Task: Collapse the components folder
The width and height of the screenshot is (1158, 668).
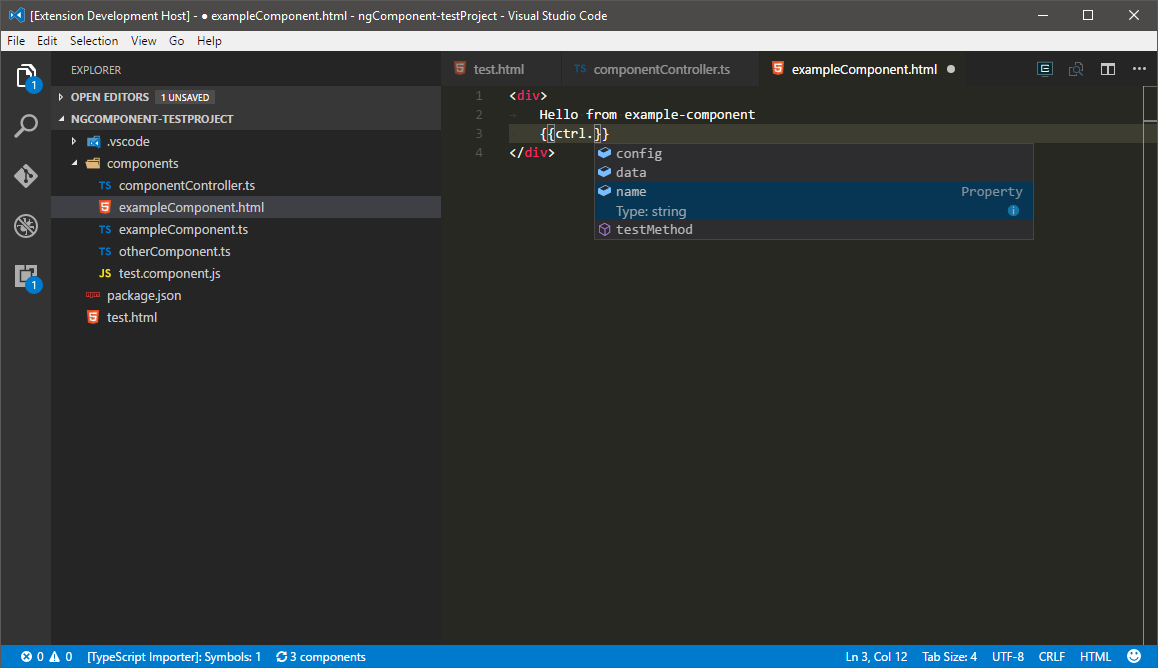Action: 246,163
